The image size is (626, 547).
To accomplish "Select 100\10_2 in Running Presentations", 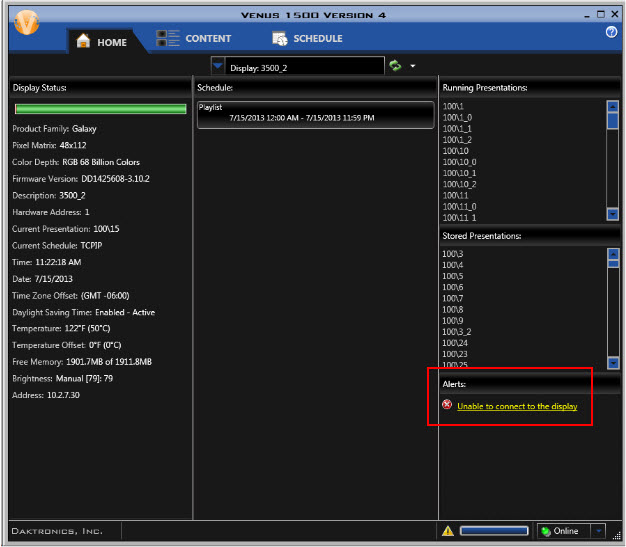I will click(x=460, y=184).
